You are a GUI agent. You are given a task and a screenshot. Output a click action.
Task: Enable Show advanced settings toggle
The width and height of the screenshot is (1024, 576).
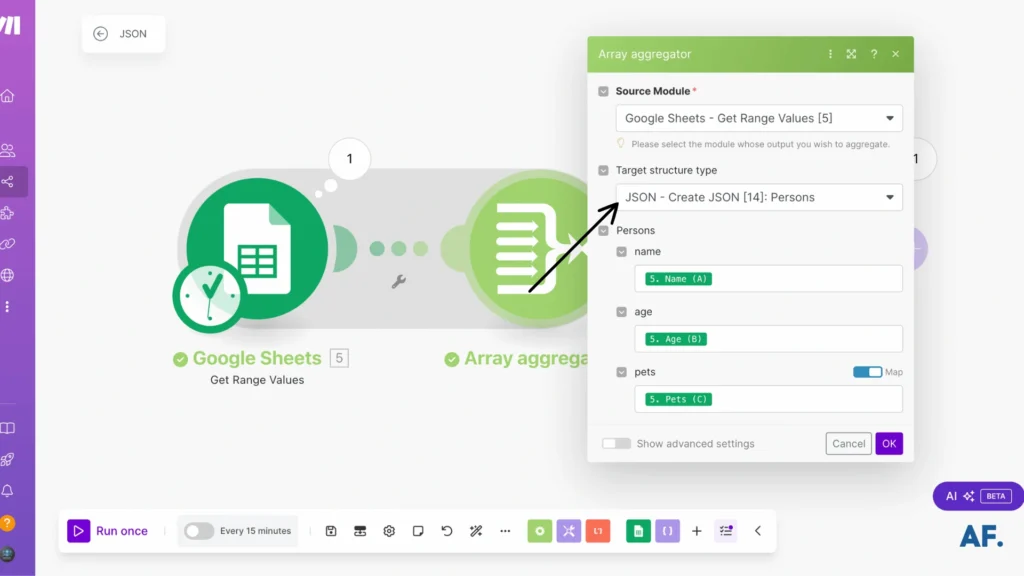(x=616, y=443)
